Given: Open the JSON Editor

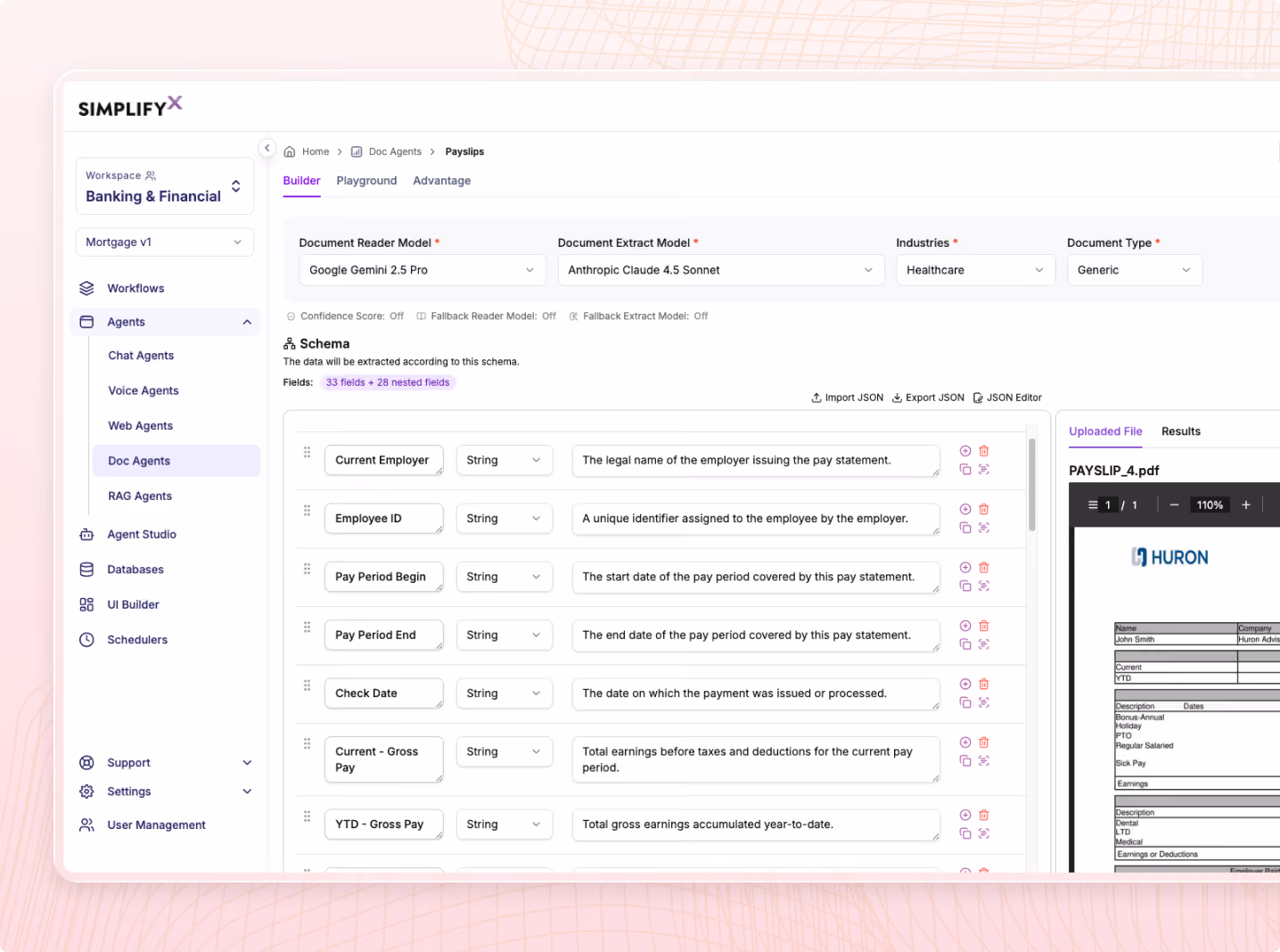Looking at the screenshot, I should pyautogui.click(x=1007, y=398).
